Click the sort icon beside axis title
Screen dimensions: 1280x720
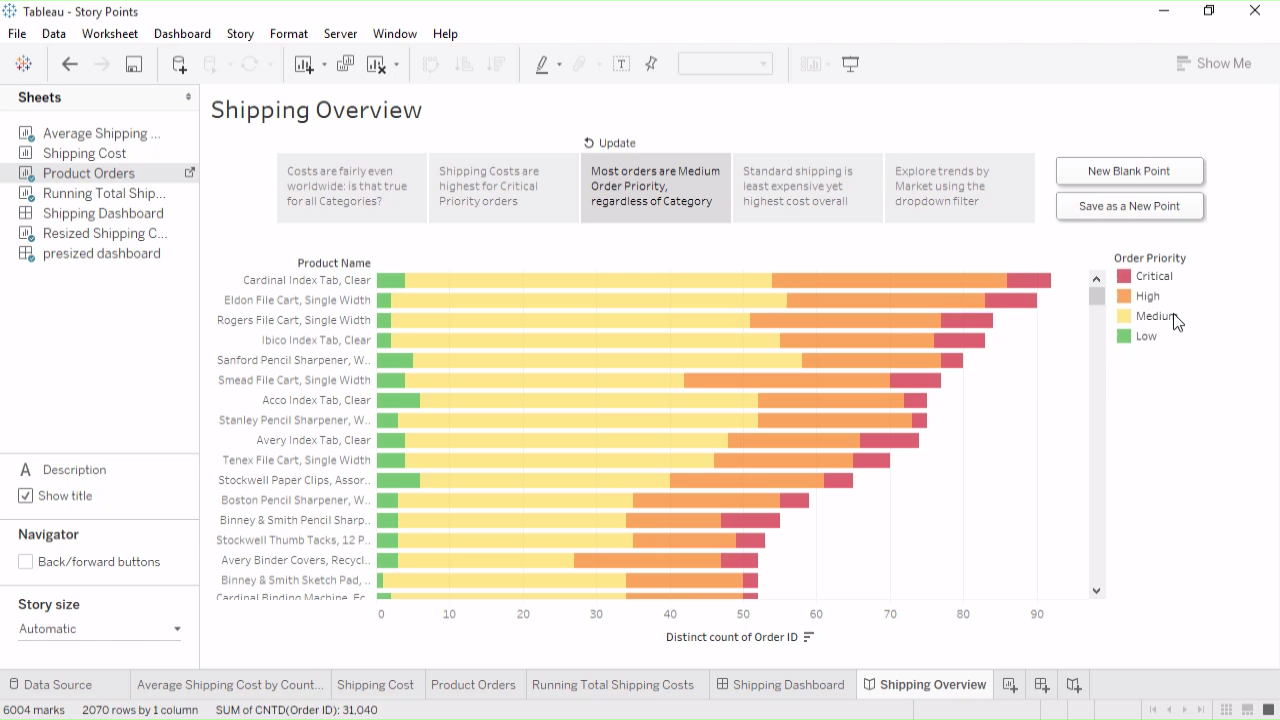tap(809, 637)
